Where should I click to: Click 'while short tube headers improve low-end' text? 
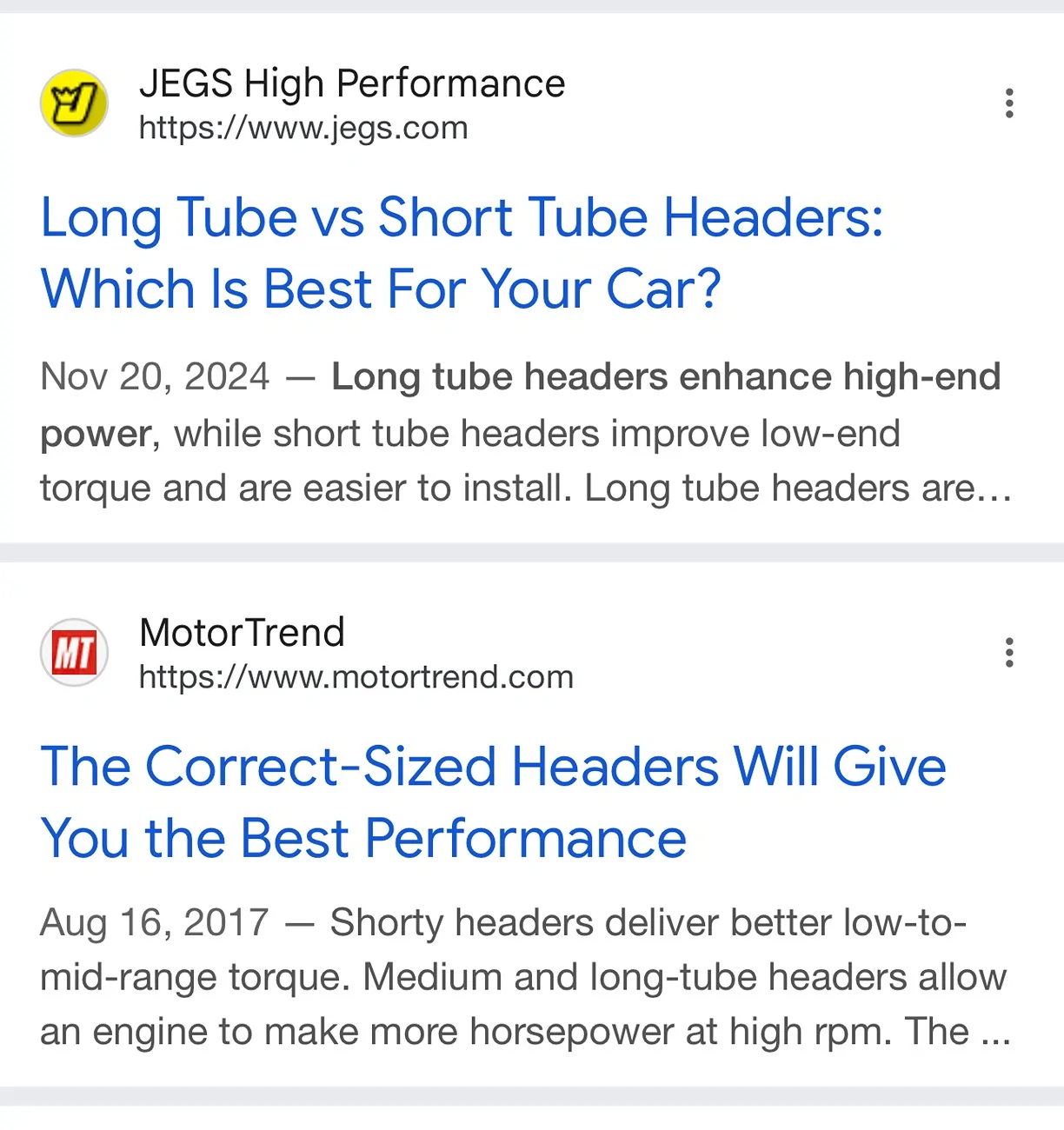pos(537,434)
